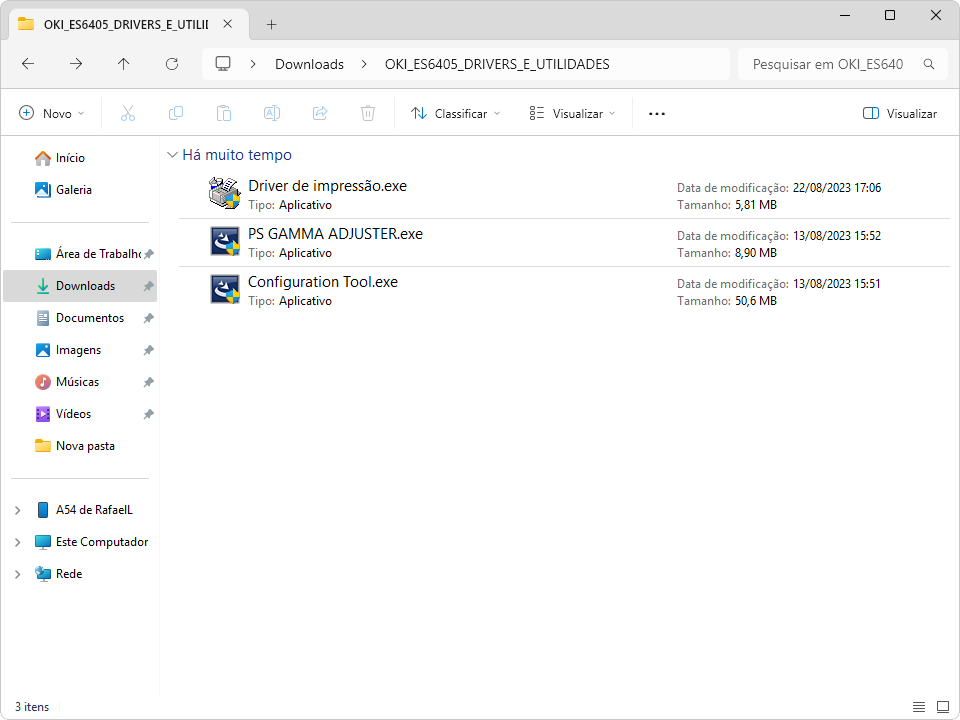Viewport: 960px width, 720px height.
Task: Click the Cut scissors icon
Action: coord(128,113)
